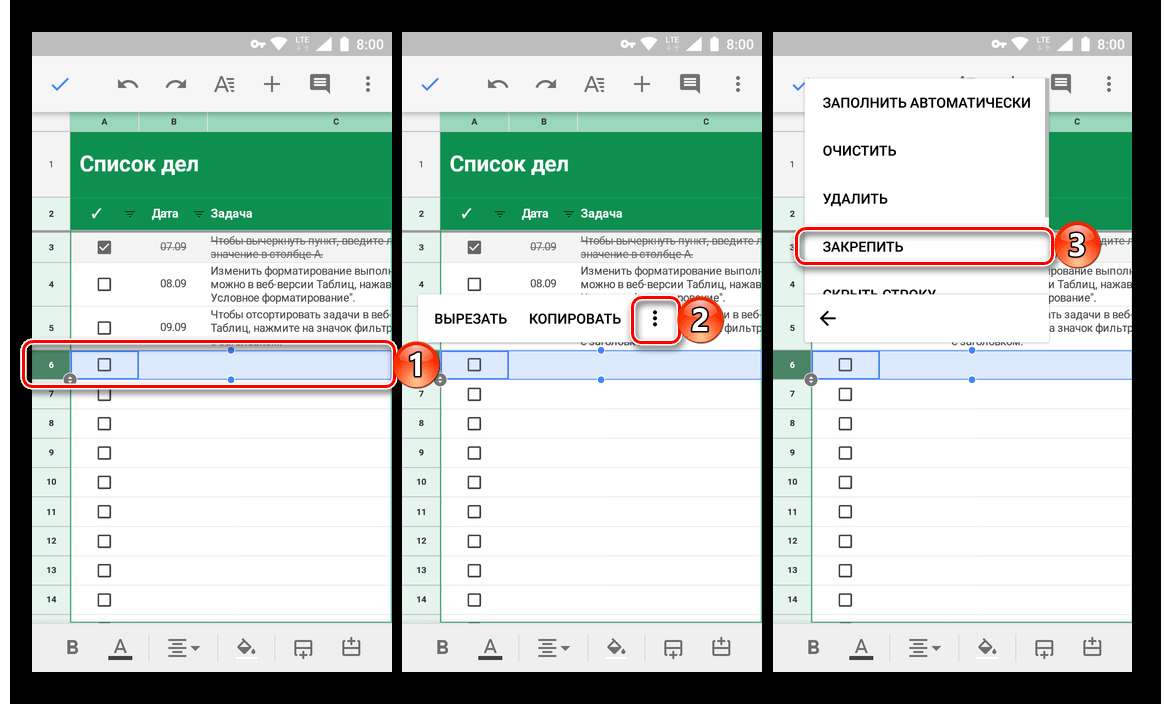Toggle bold on the right phone toolbar
Viewport: 1164px width, 704px height.
click(x=813, y=648)
